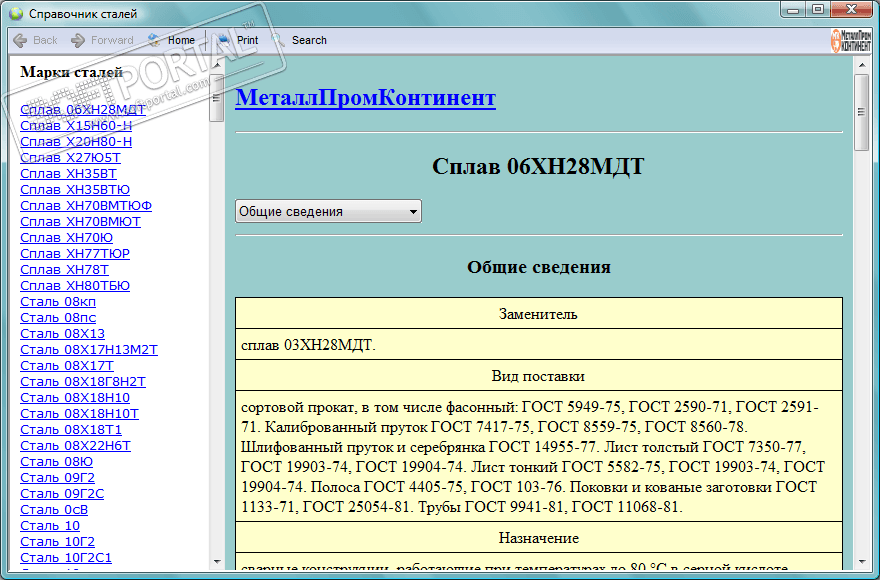Click the Сплав 06ХН28МДТ page title

(x=539, y=166)
